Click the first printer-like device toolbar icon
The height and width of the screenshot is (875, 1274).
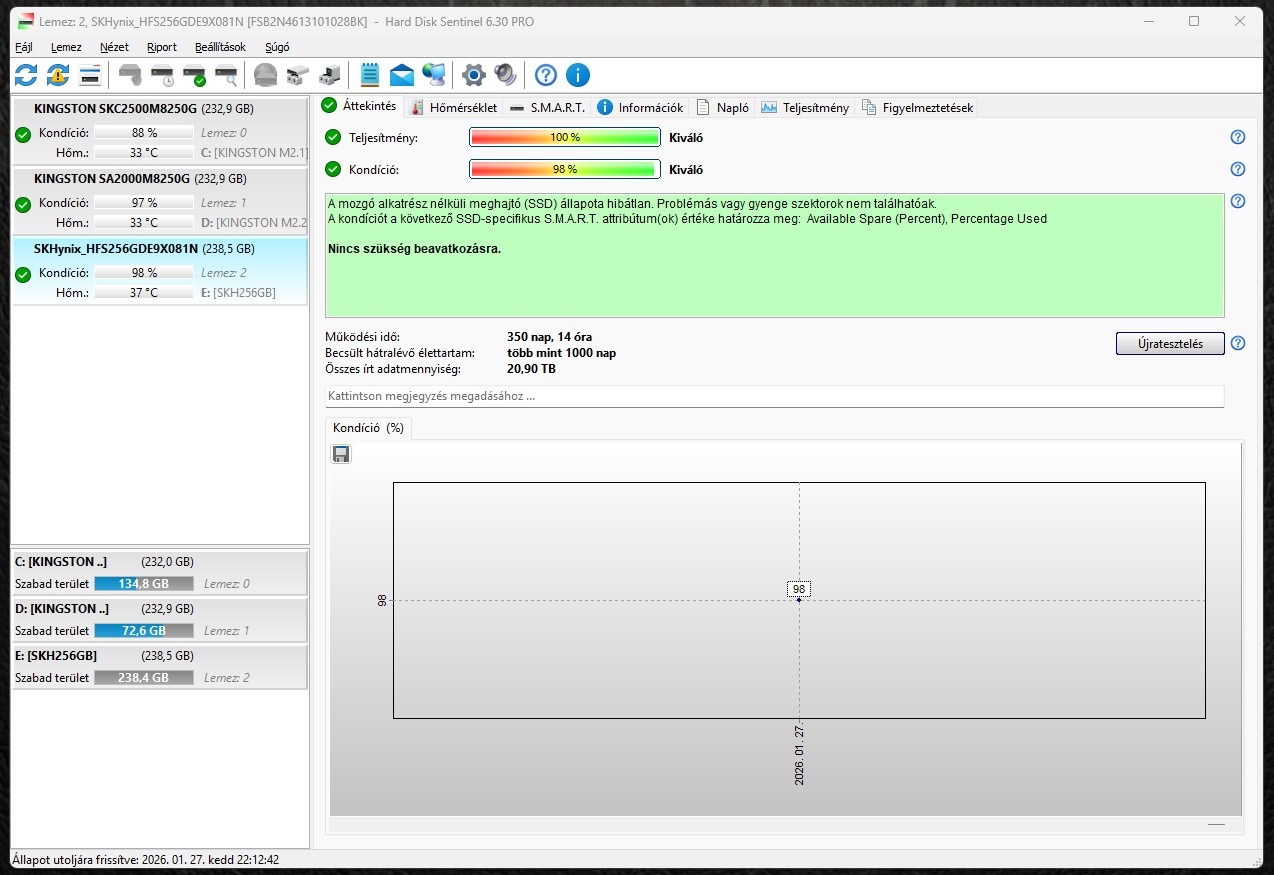click(x=297, y=75)
